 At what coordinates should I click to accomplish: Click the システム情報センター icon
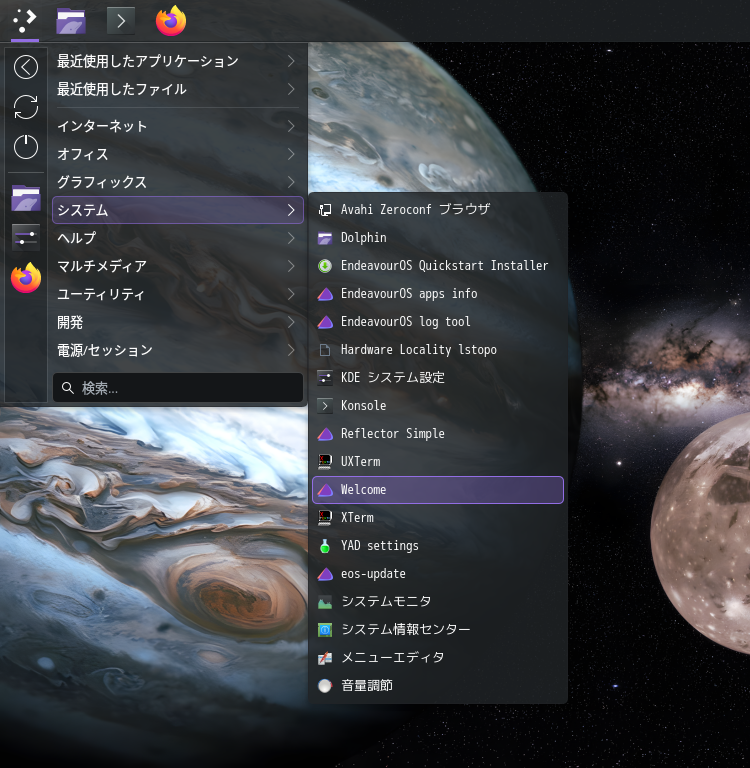tap(325, 630)
